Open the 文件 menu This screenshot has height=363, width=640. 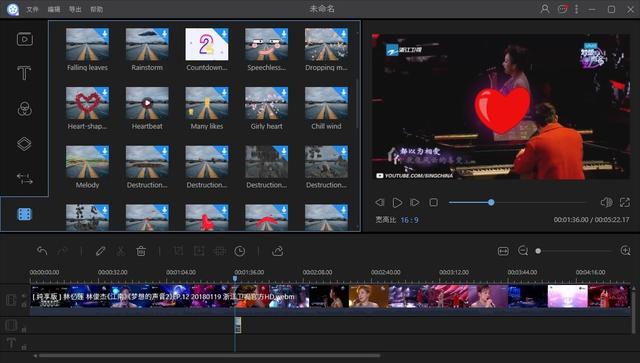point(32,9)
